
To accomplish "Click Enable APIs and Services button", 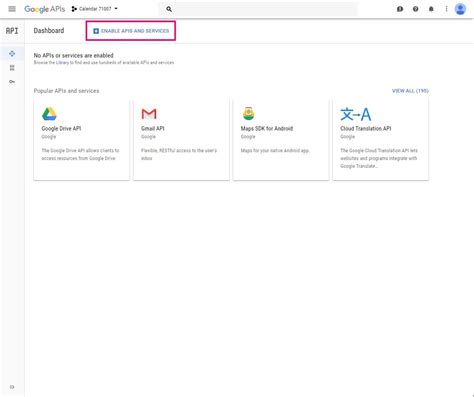I will click(131, 31).
